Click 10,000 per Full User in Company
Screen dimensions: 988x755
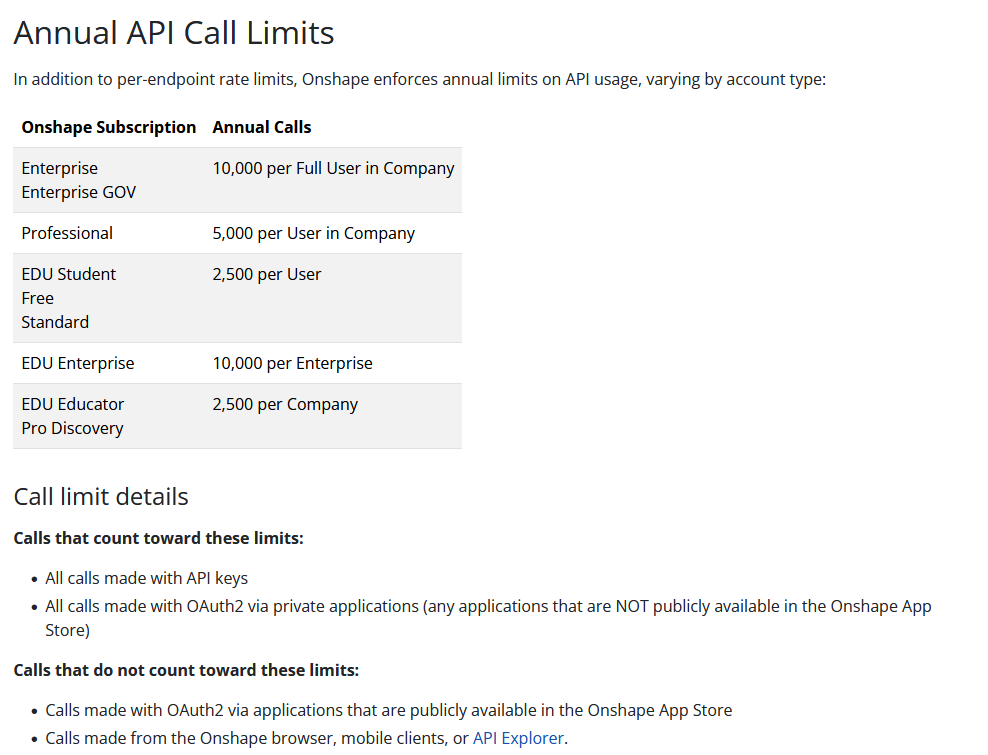[x=333, y=168]
